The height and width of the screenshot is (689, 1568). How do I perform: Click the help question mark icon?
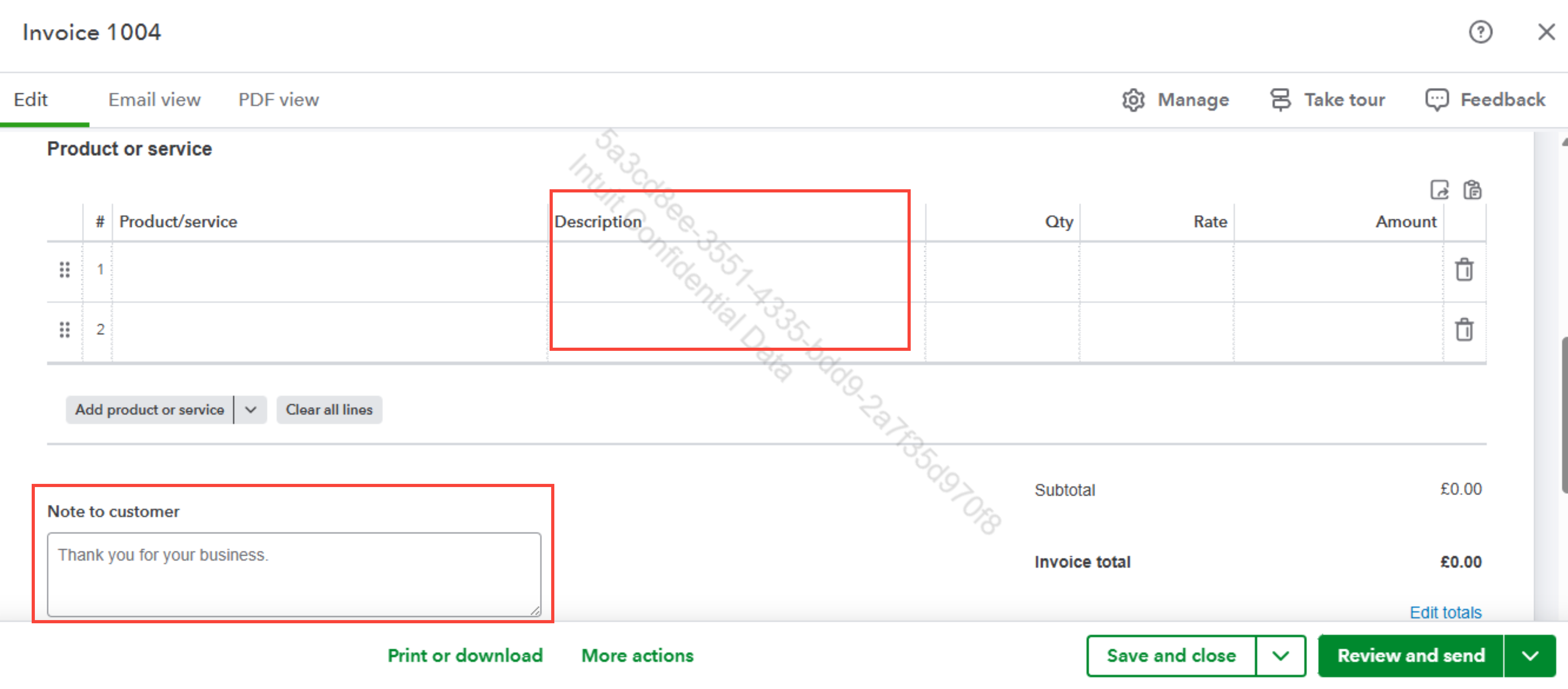point(1480,32)
